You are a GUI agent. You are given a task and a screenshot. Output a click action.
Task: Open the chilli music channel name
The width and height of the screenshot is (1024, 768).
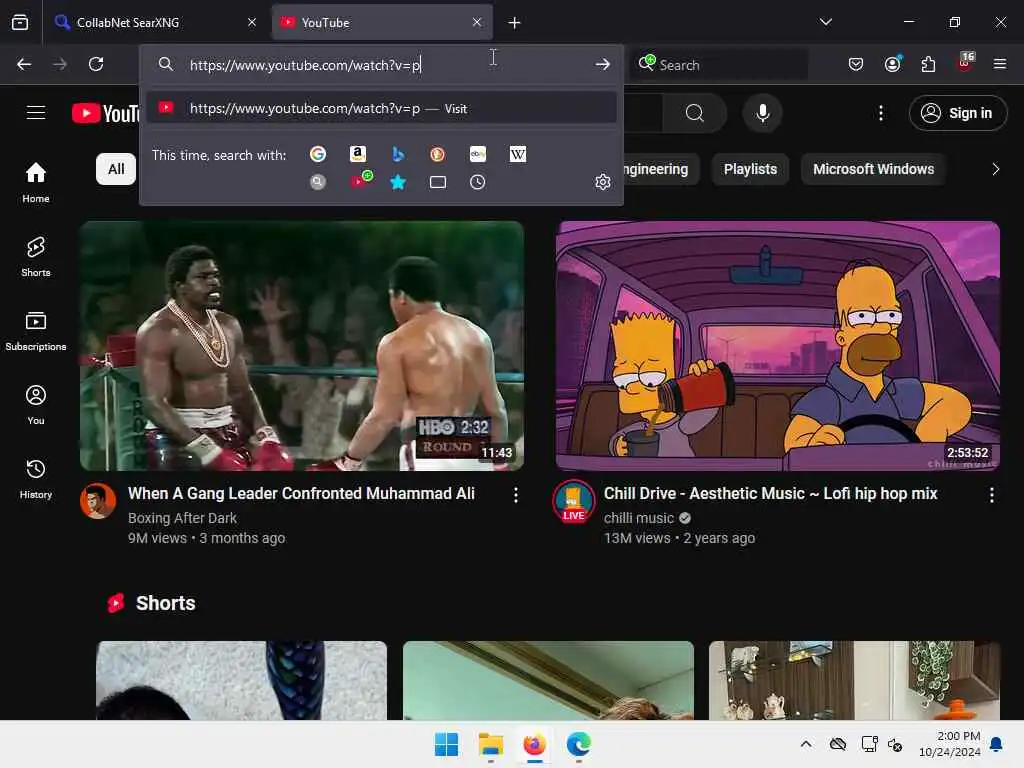click(639, 518)
